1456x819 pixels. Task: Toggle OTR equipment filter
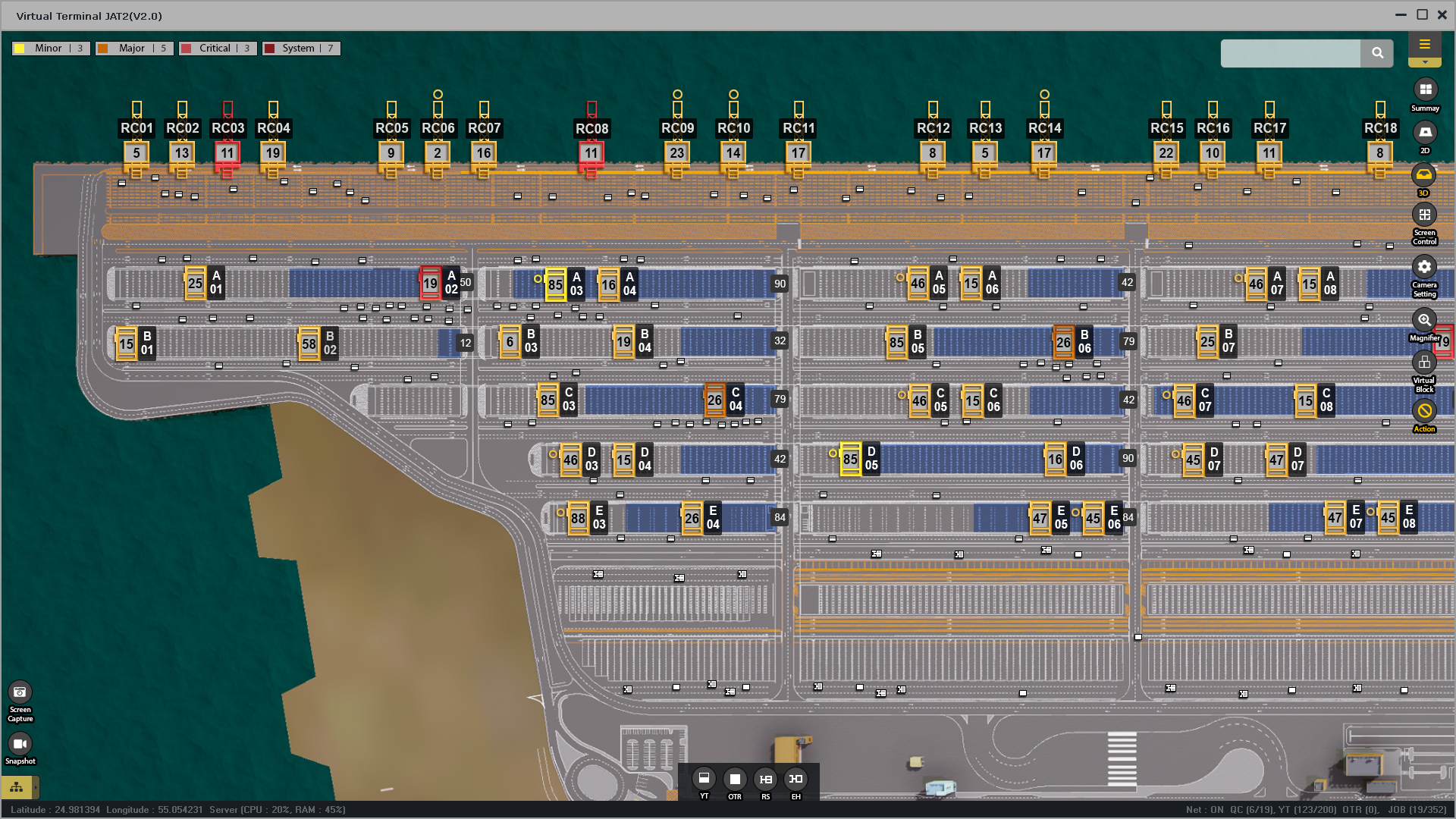[735, 779]
